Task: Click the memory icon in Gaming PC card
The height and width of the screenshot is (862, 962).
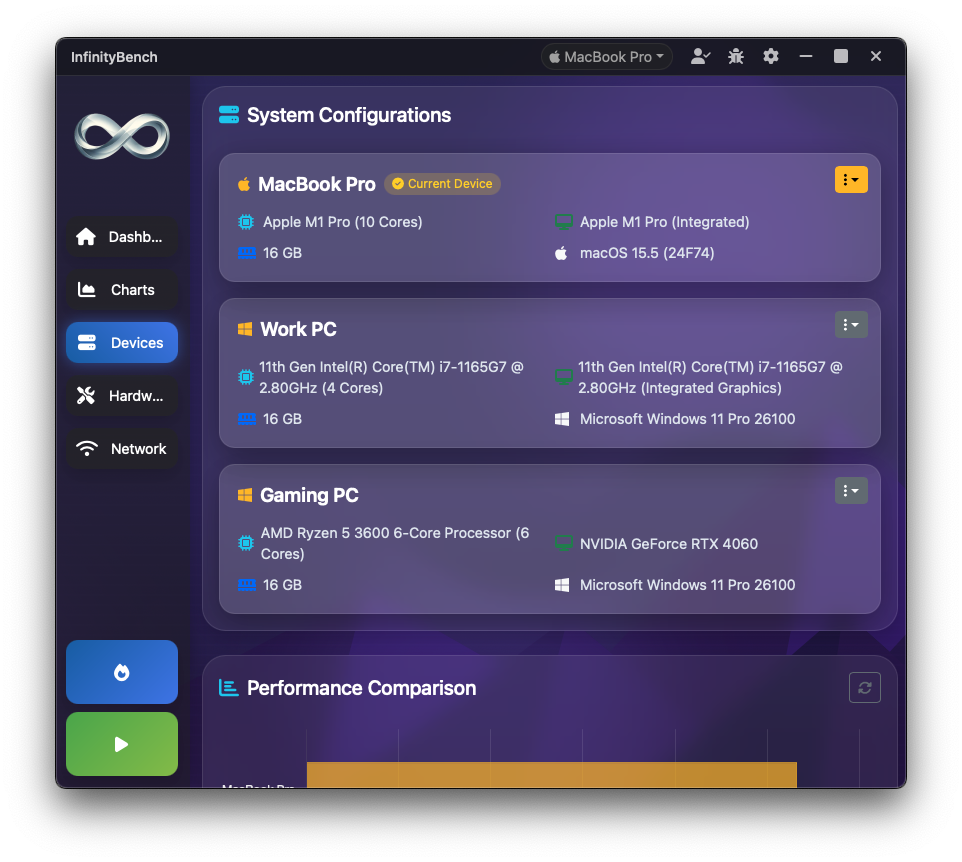Action: [x=247, y=585]
